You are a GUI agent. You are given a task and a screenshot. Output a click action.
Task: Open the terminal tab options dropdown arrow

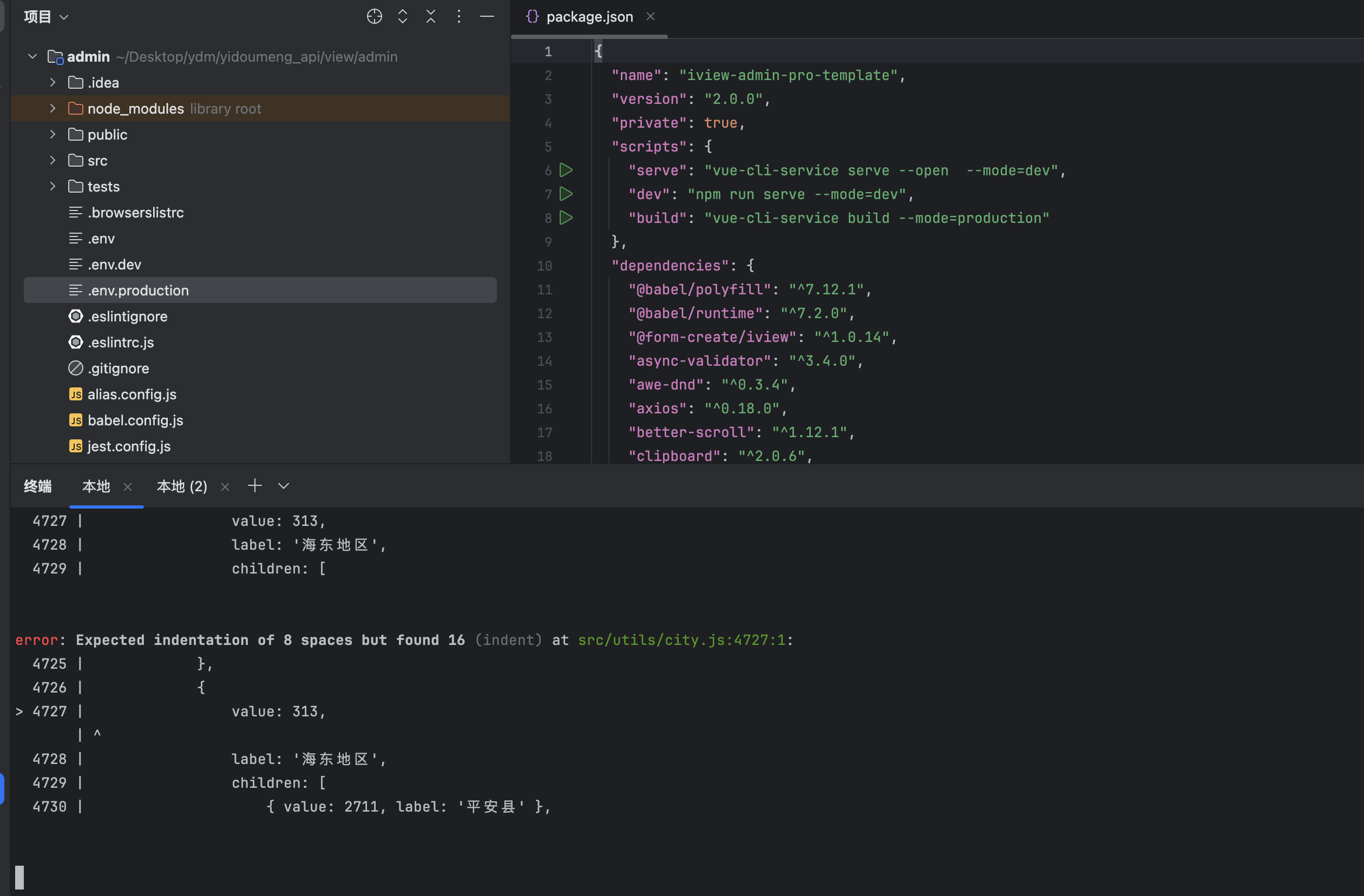pyautogui.click(x=284, y=486)
